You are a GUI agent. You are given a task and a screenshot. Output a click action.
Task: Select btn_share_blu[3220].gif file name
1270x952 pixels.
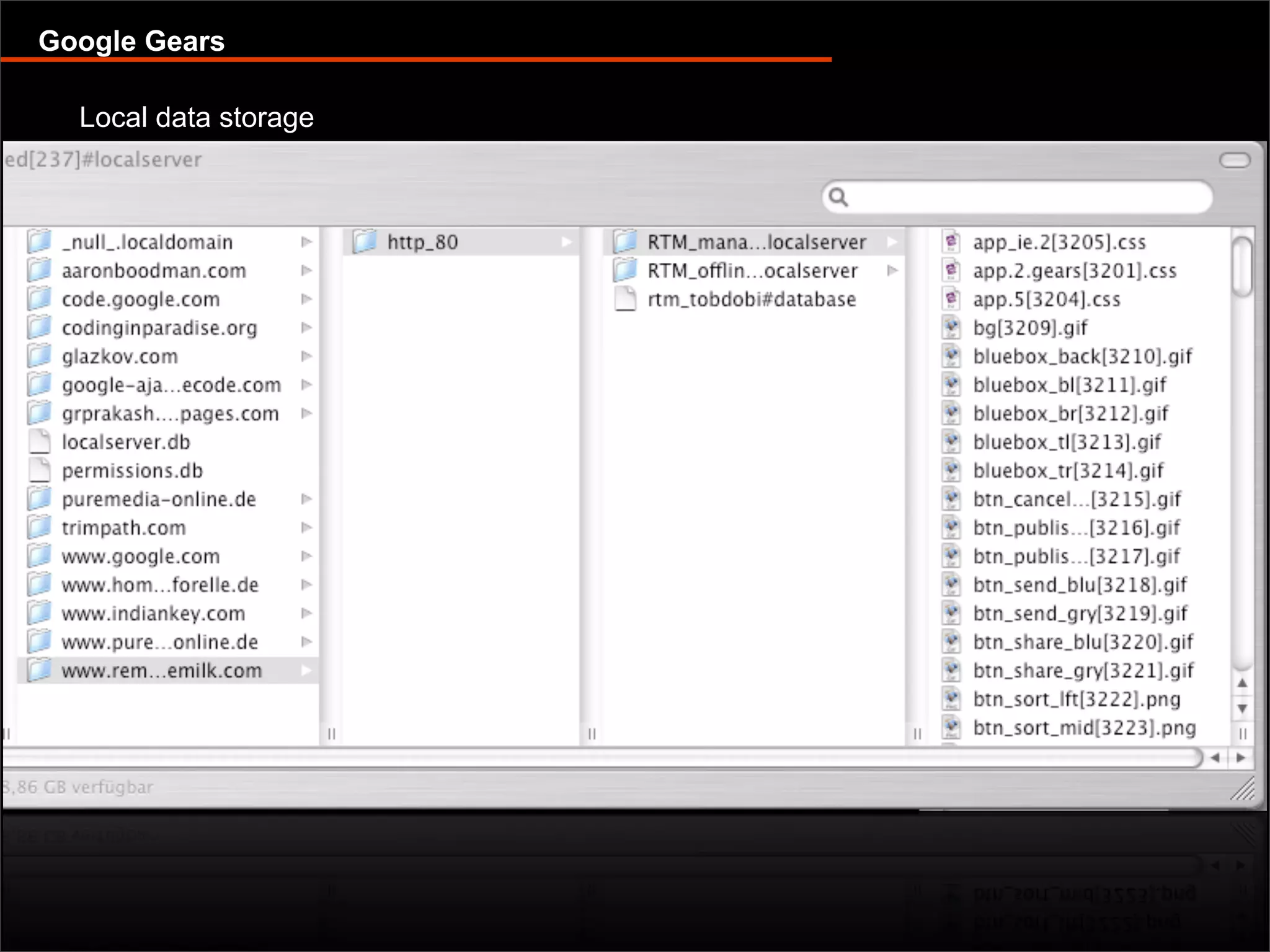[1083, 641]
